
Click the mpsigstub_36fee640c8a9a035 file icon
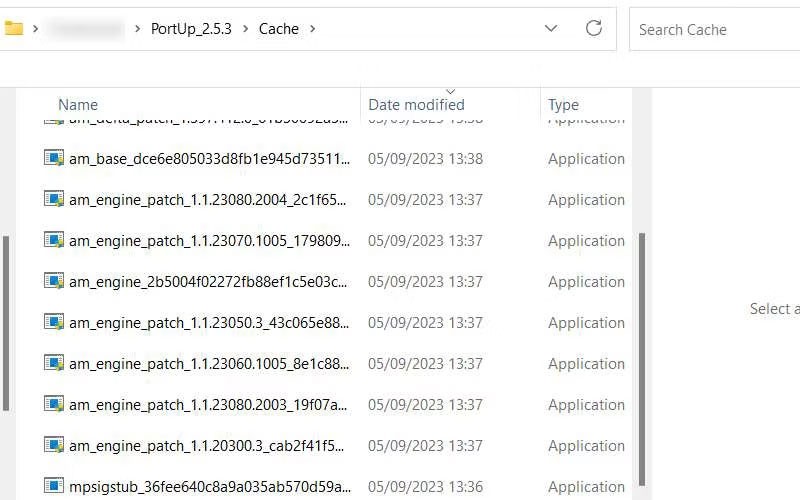coord(54,486)
